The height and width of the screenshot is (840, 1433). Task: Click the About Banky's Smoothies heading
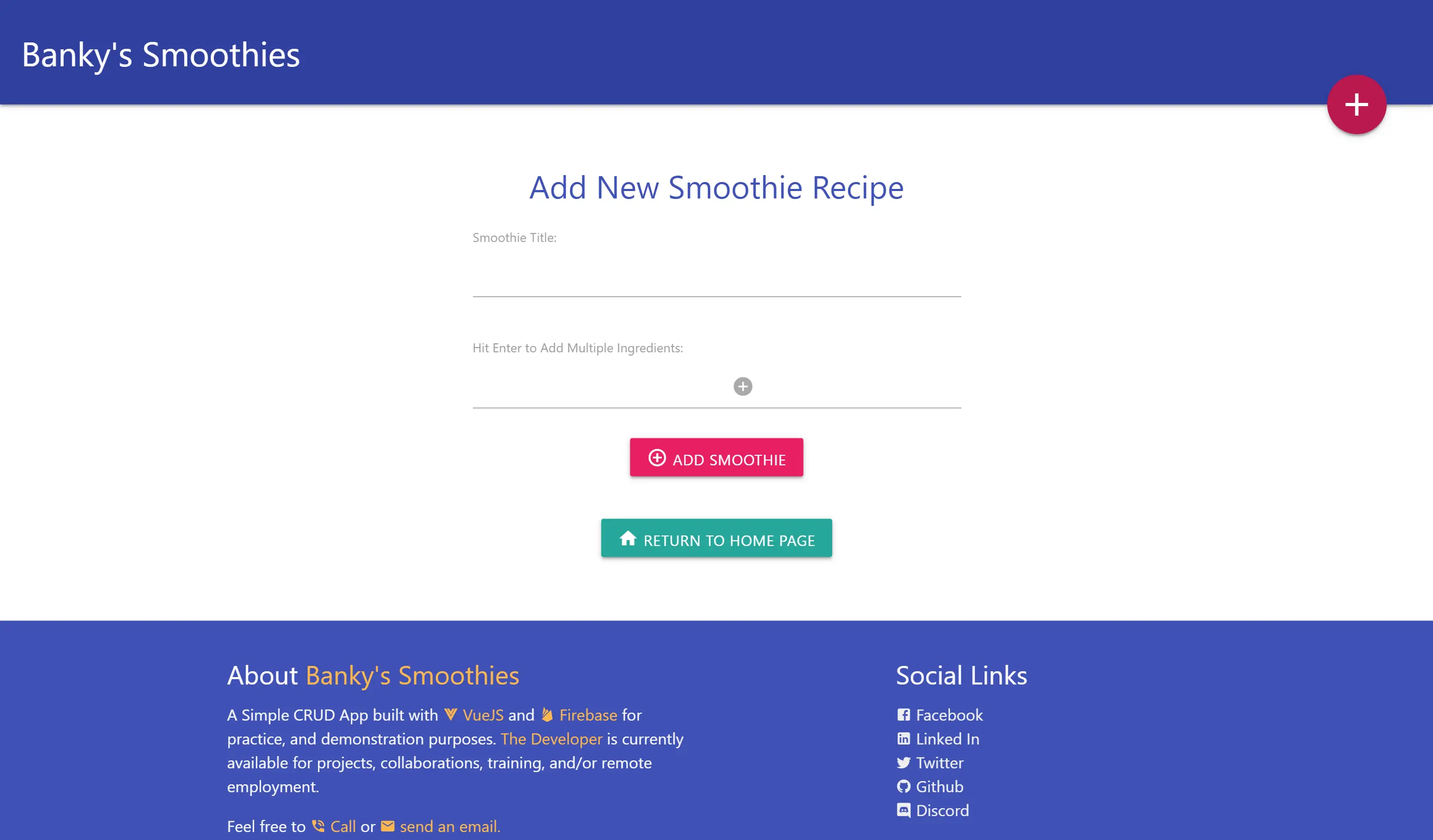372,675
